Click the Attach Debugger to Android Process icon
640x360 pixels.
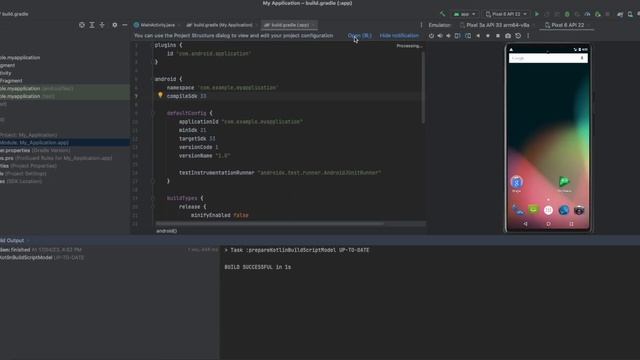pos(598,14)
